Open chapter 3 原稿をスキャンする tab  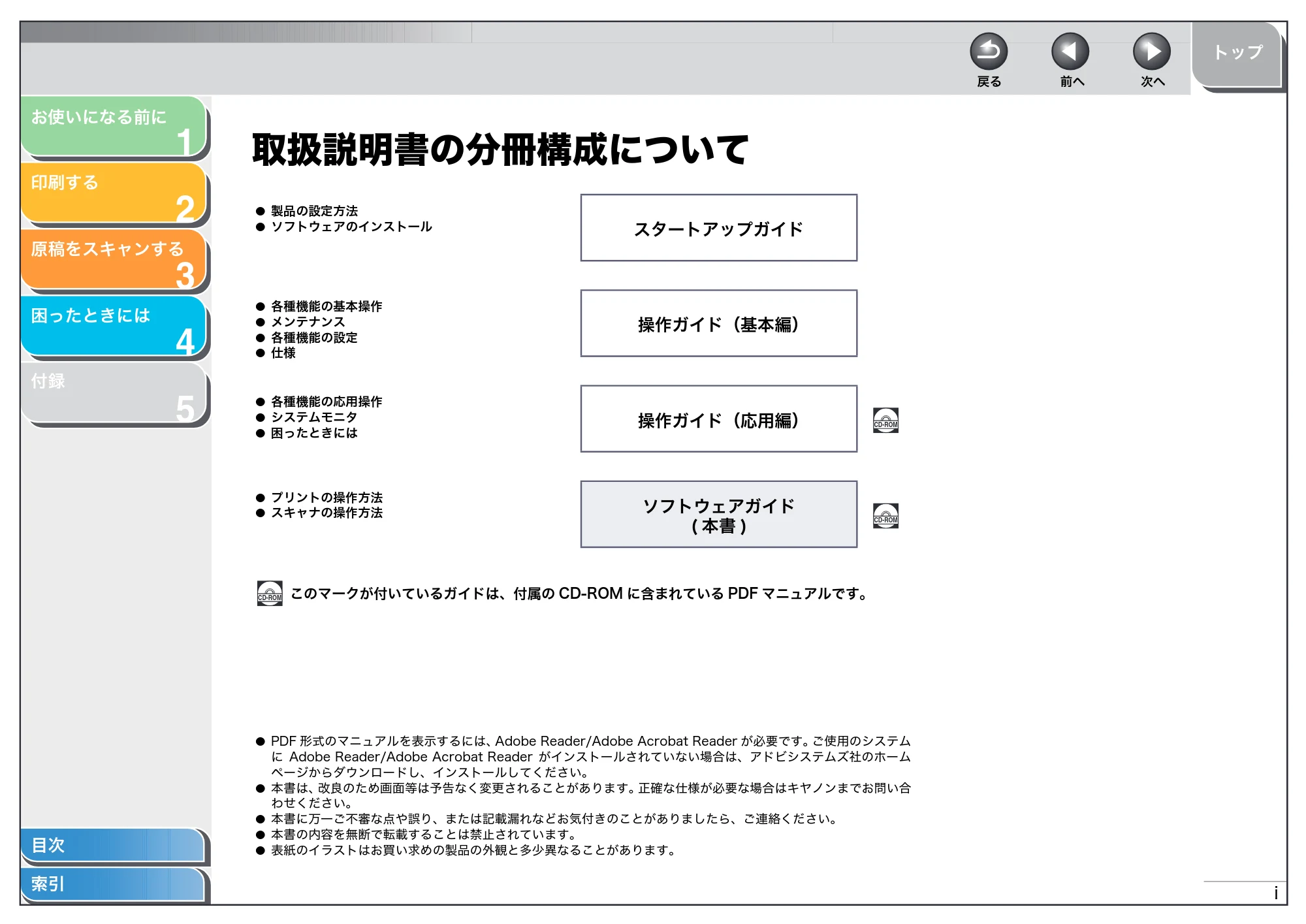coord(114,260)
